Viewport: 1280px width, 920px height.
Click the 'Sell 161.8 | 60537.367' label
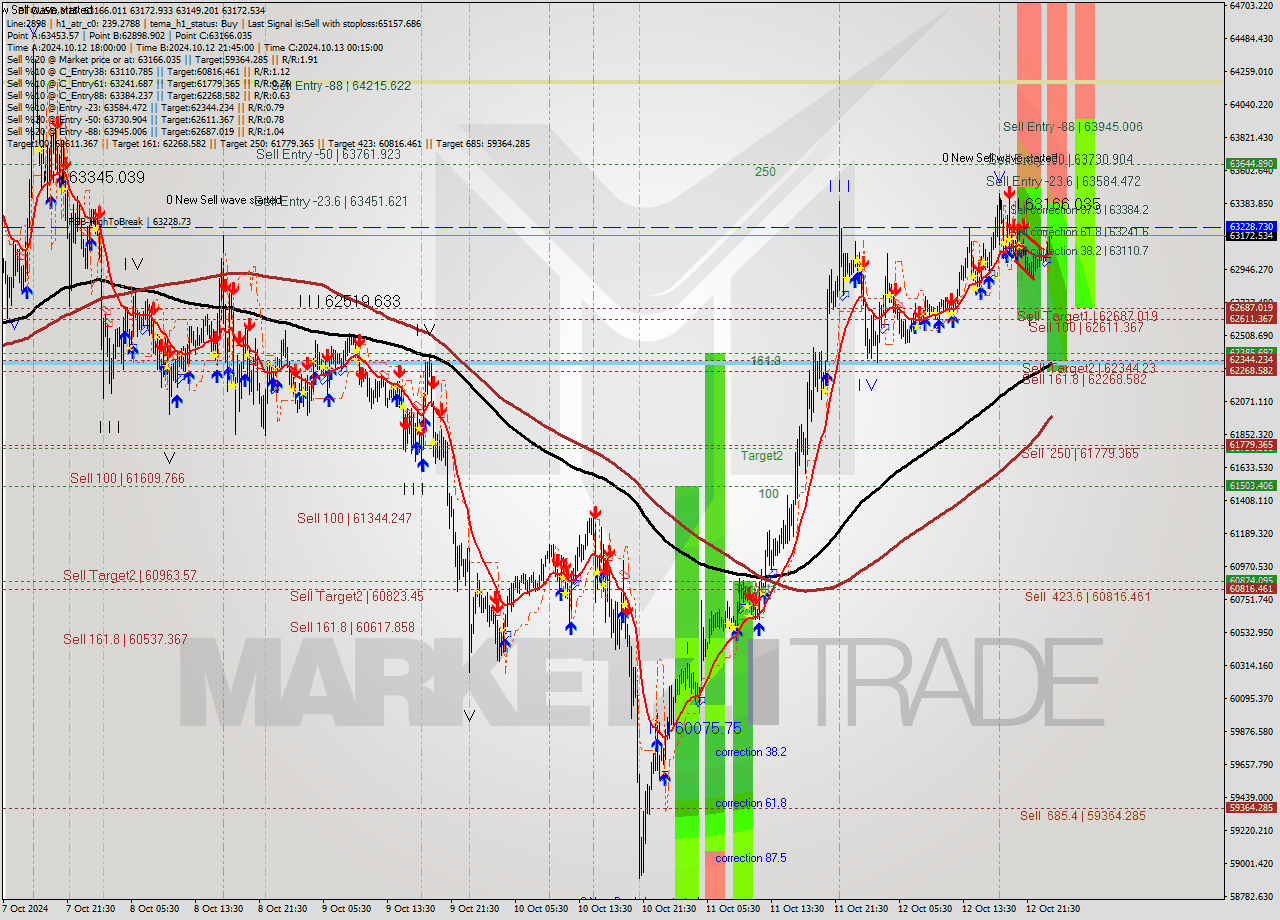125,639
